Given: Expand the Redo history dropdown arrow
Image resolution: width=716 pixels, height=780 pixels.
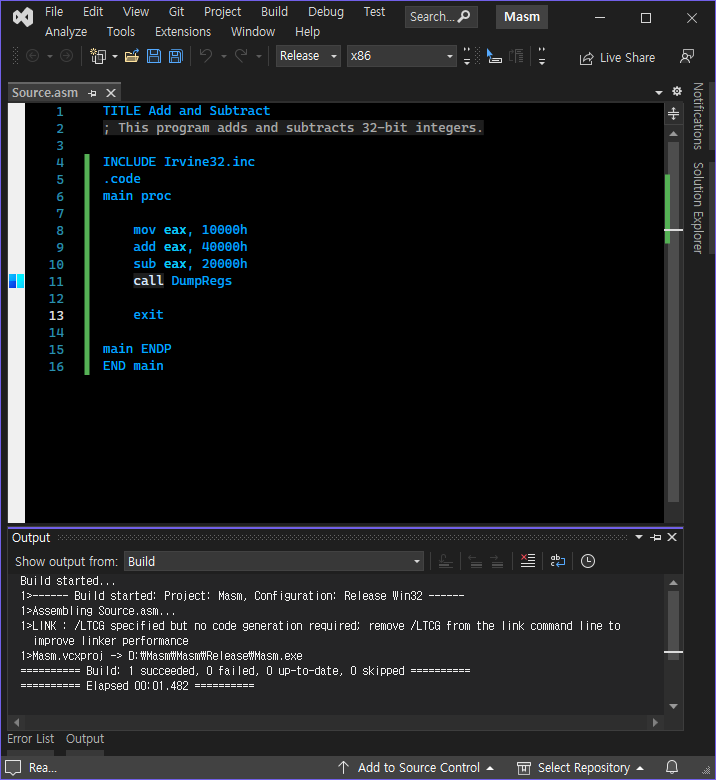Looking at the screenshot, I should (259, 56).
